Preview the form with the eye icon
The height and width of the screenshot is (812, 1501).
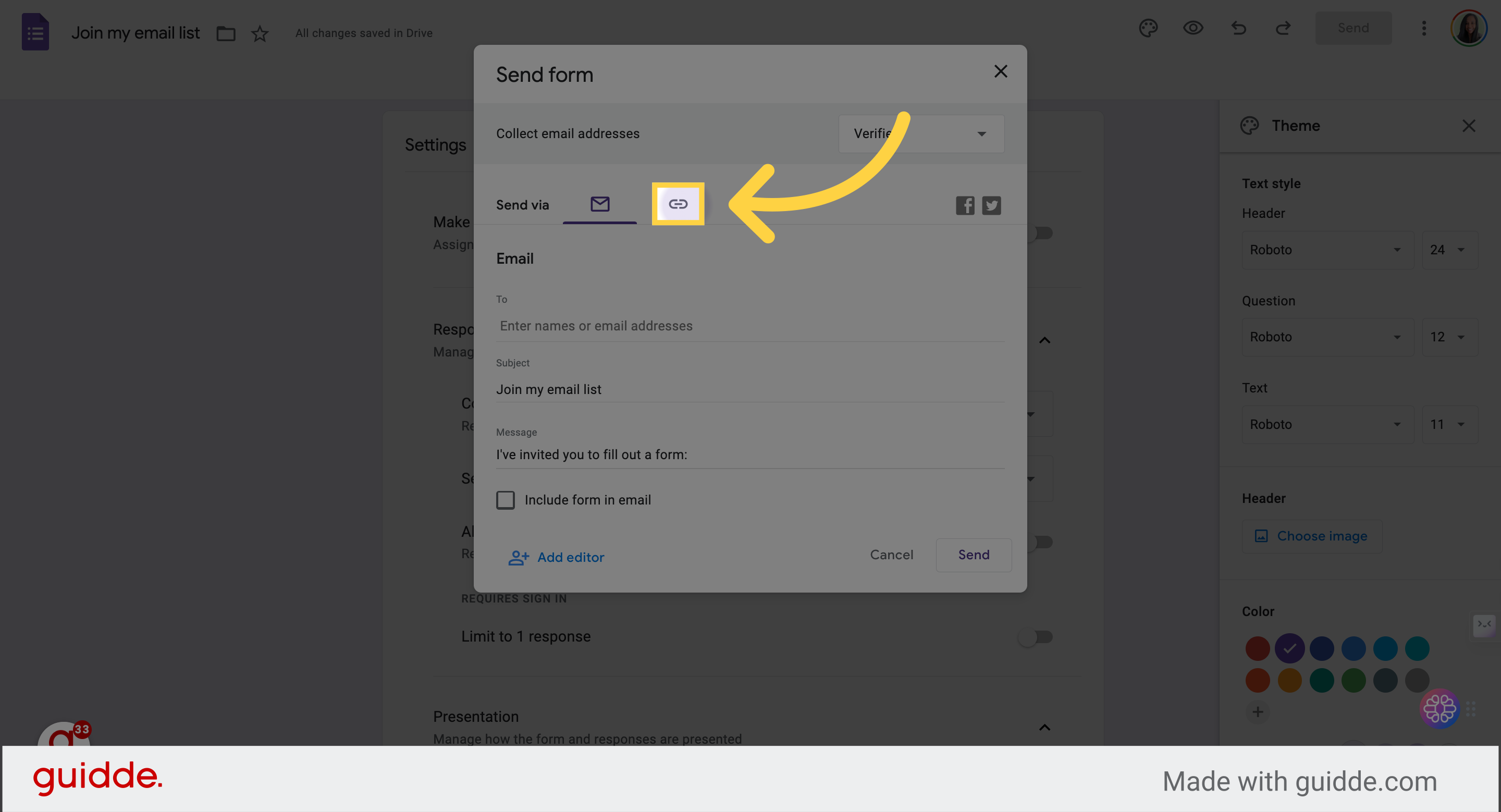point(1193,28)
